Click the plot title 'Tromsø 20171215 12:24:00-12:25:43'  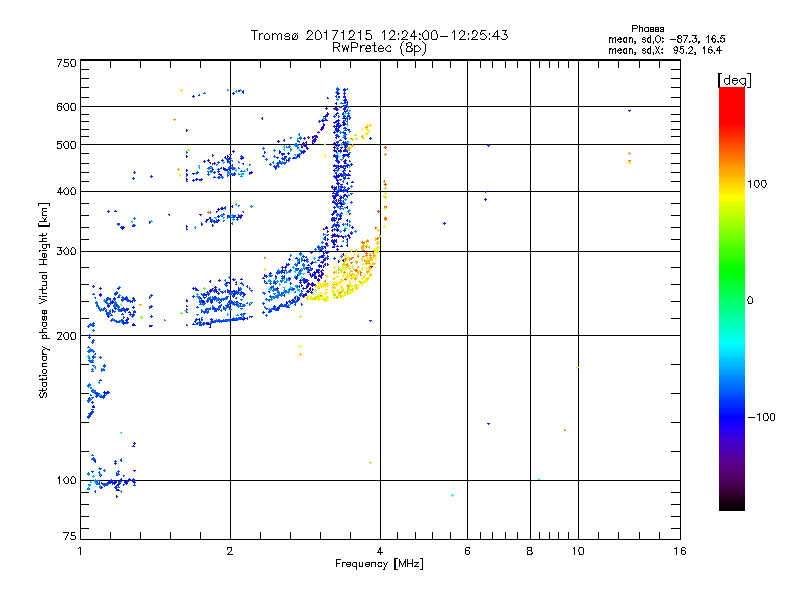pos(379,35)
